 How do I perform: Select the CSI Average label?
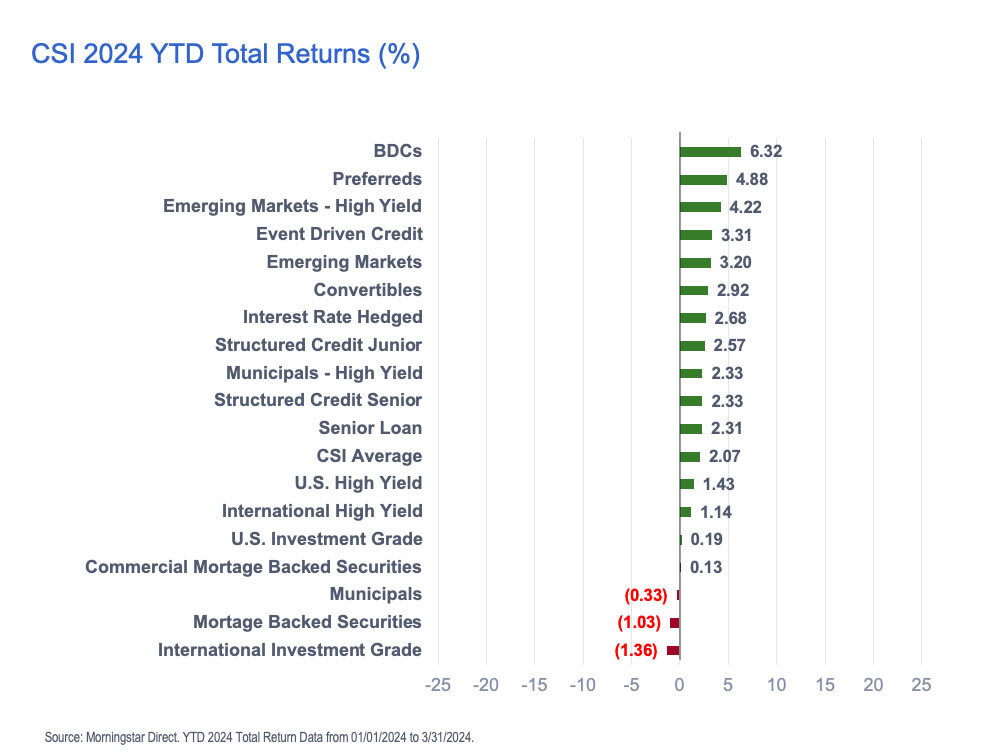click(x=369, y=456)
